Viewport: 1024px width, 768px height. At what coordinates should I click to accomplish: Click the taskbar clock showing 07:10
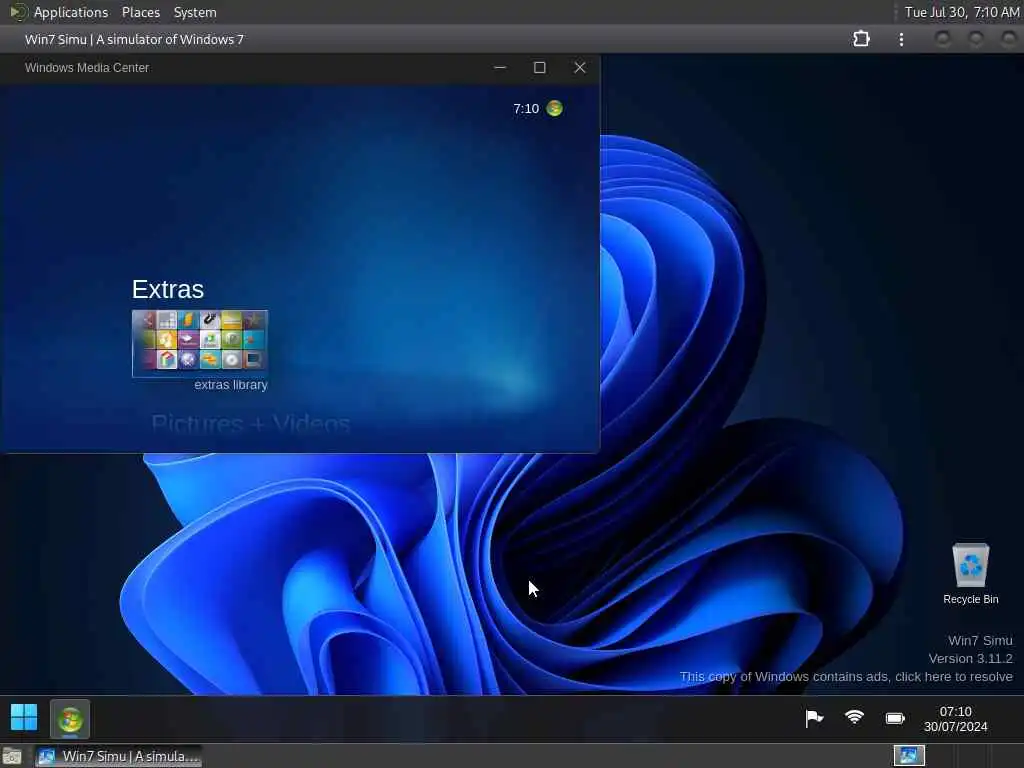(x=955, y=719)
